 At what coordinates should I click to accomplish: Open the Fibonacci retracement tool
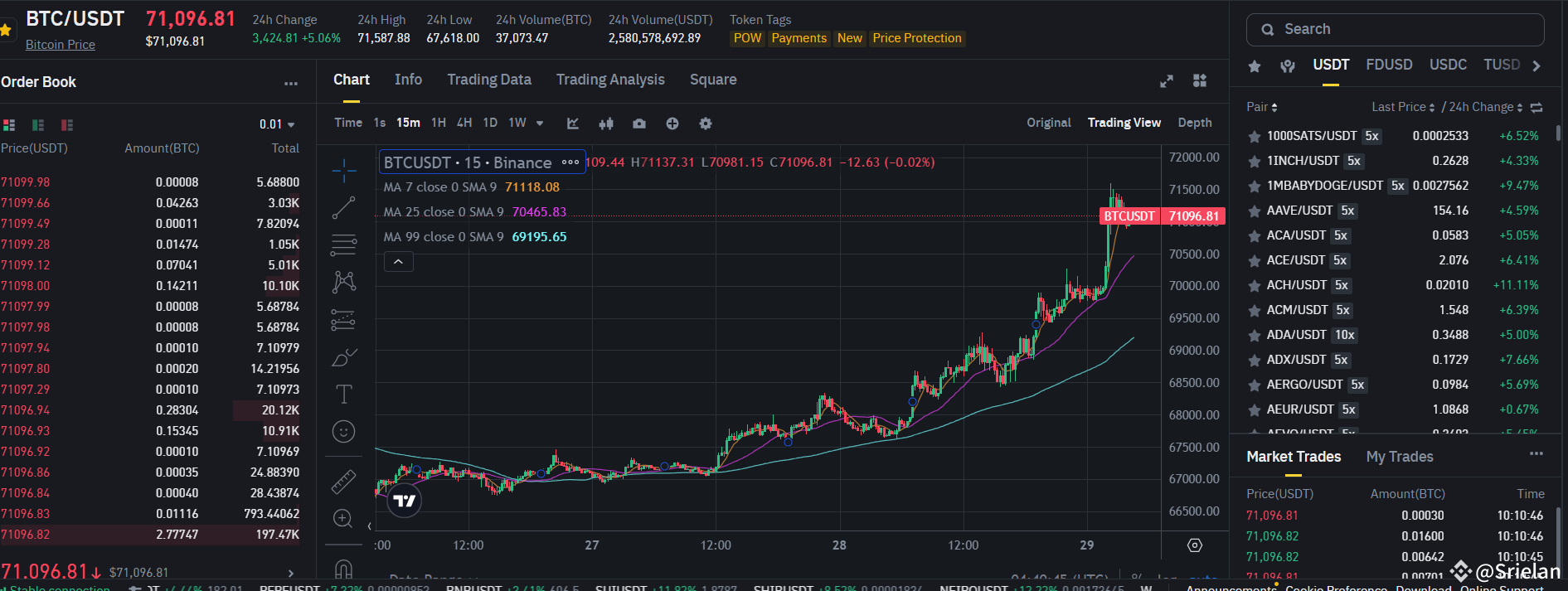(343, 245)
